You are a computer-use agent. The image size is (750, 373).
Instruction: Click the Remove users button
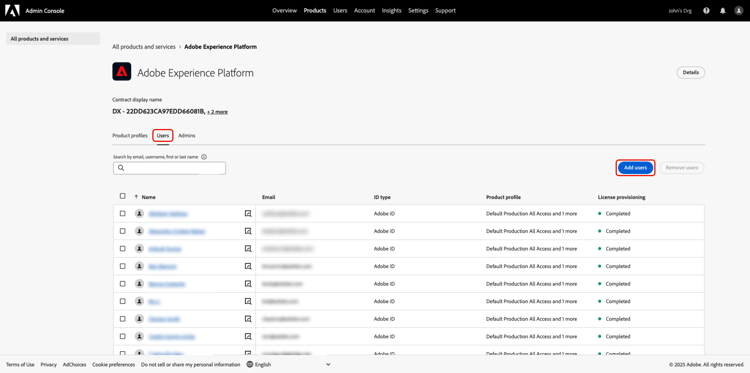click(682, 168)
